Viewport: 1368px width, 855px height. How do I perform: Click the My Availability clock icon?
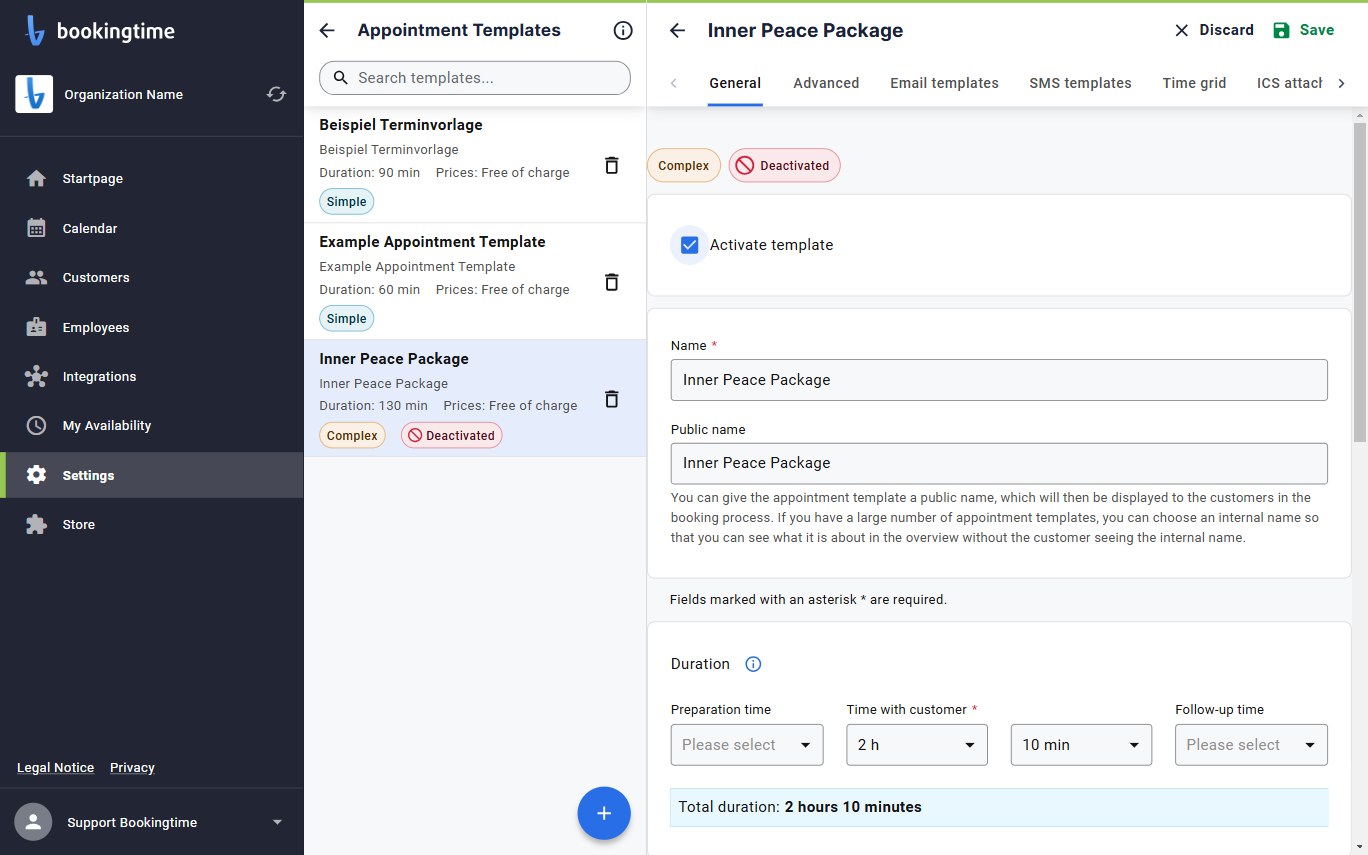36,425
